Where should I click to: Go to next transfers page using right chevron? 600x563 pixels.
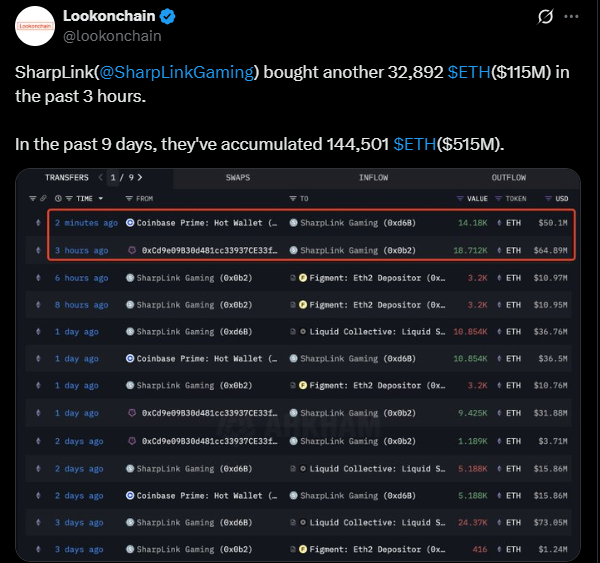tap(140, 178)
